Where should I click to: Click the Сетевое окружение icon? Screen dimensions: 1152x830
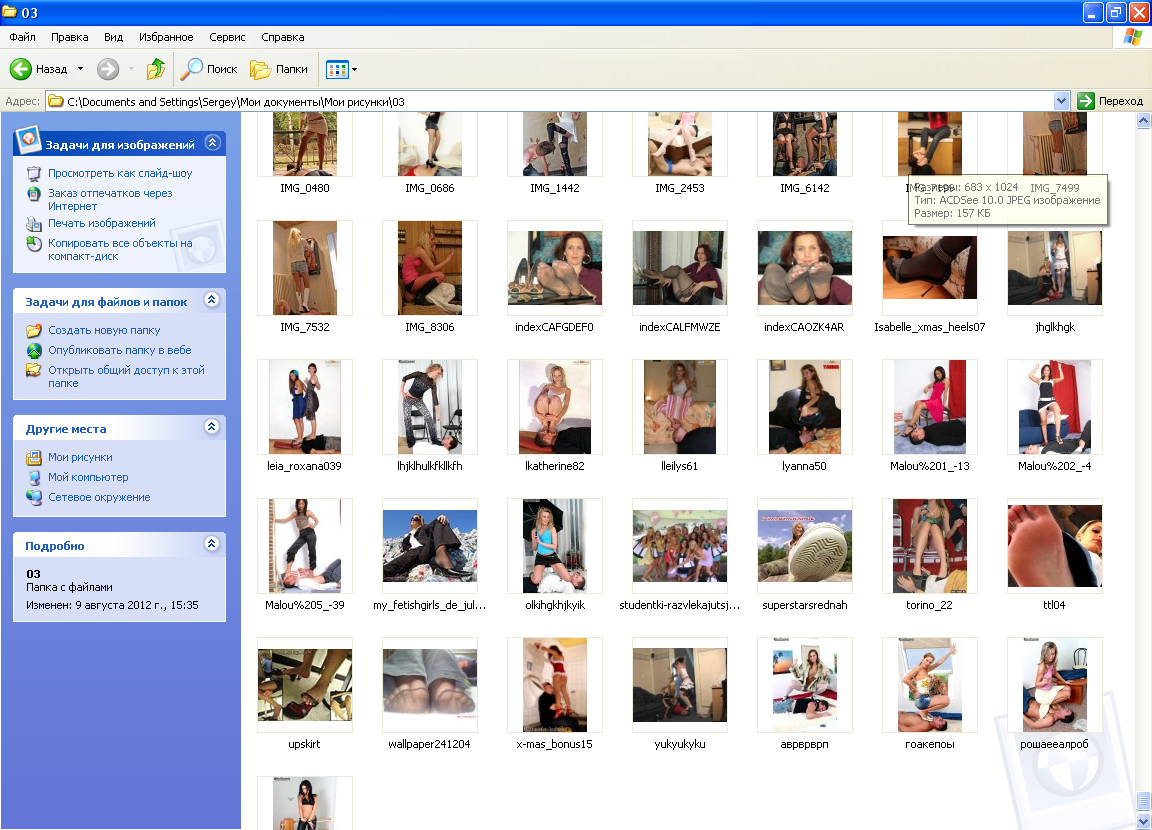[x=34, y=497]
